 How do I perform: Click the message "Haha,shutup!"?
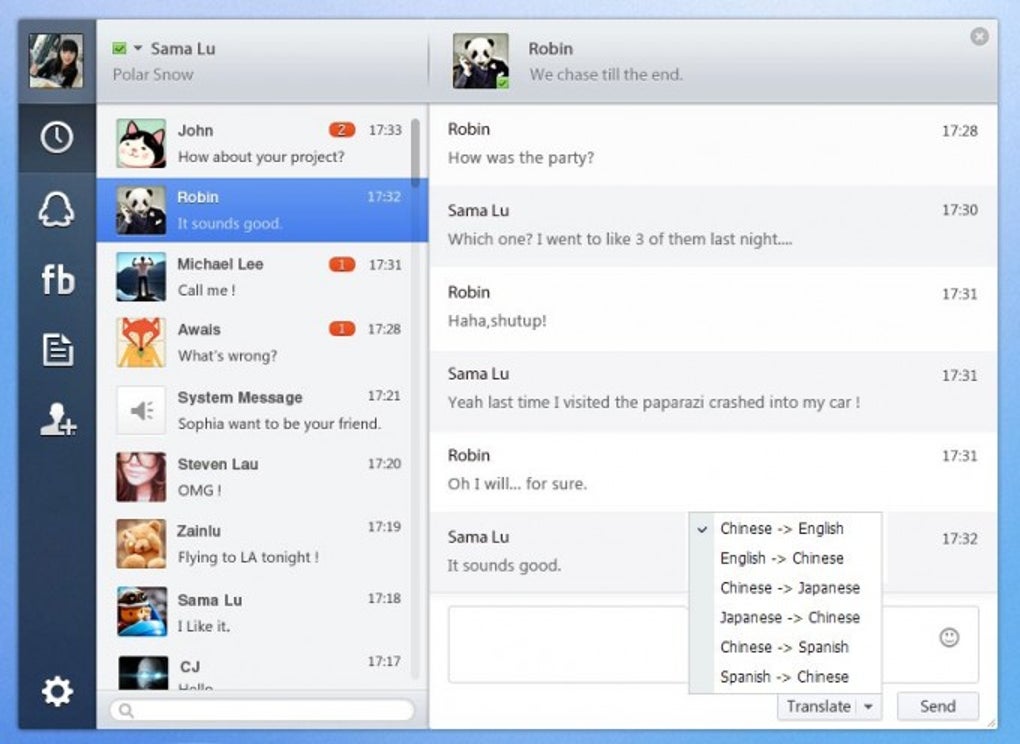(x=497, y=321)
